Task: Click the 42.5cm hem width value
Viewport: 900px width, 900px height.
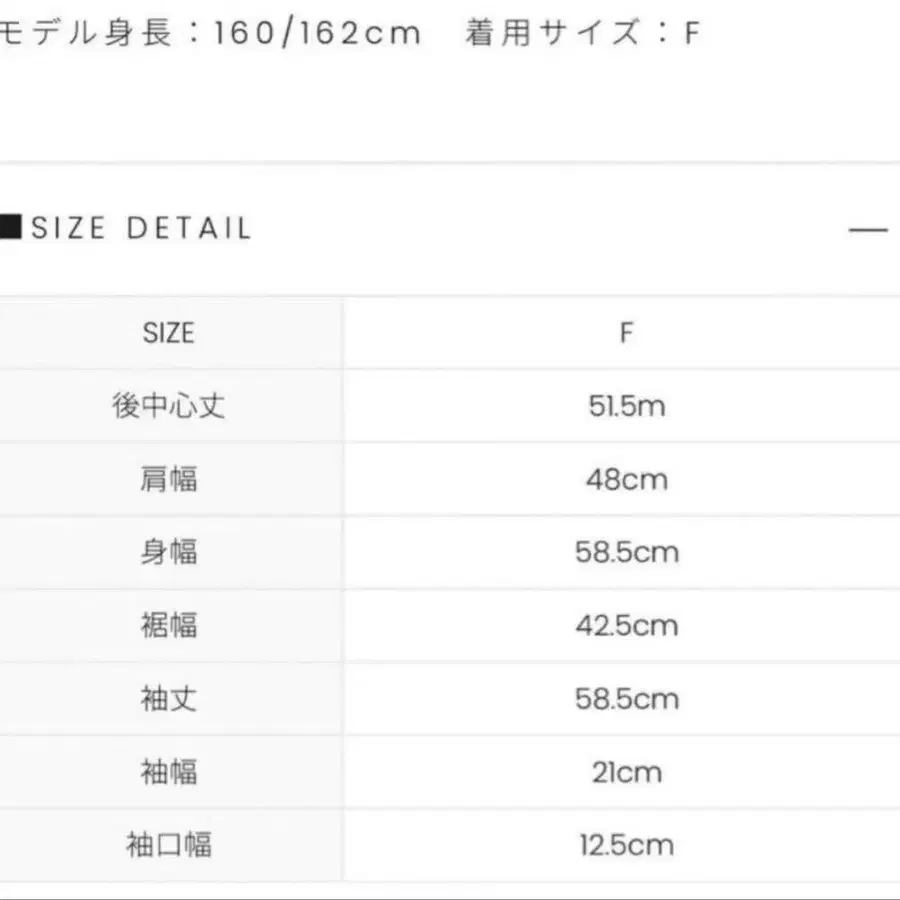Action: [x=626, y=625]
